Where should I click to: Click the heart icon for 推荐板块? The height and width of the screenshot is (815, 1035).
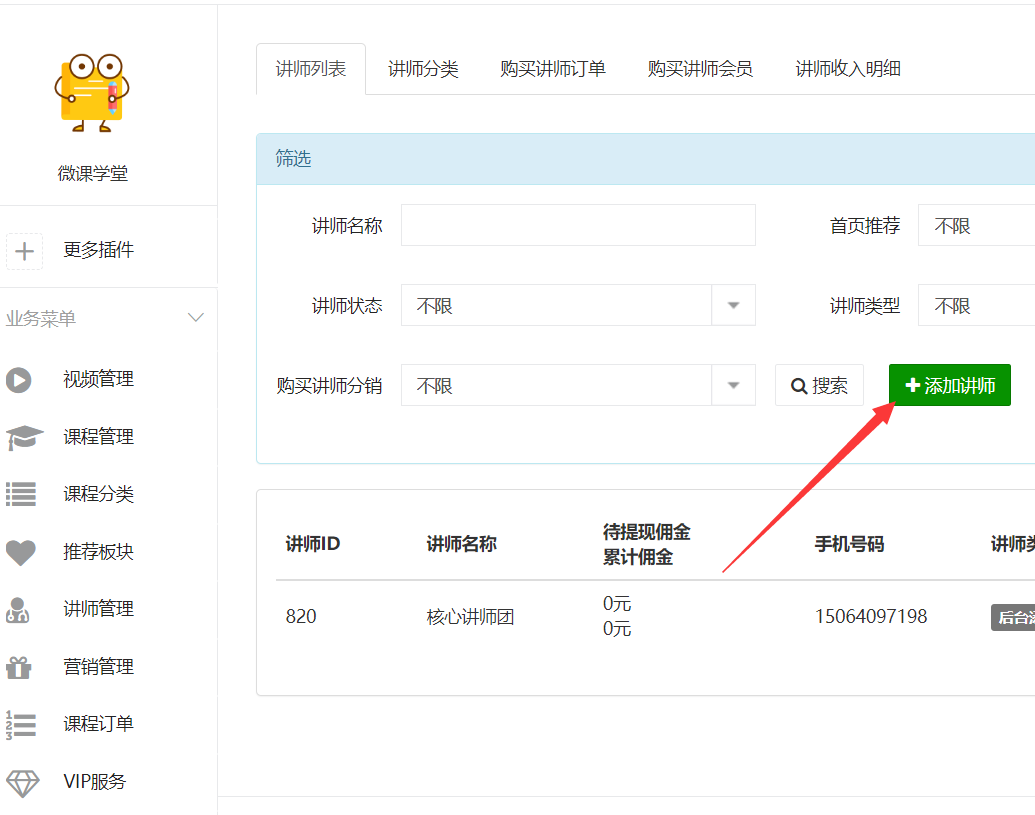coord(21,552)
